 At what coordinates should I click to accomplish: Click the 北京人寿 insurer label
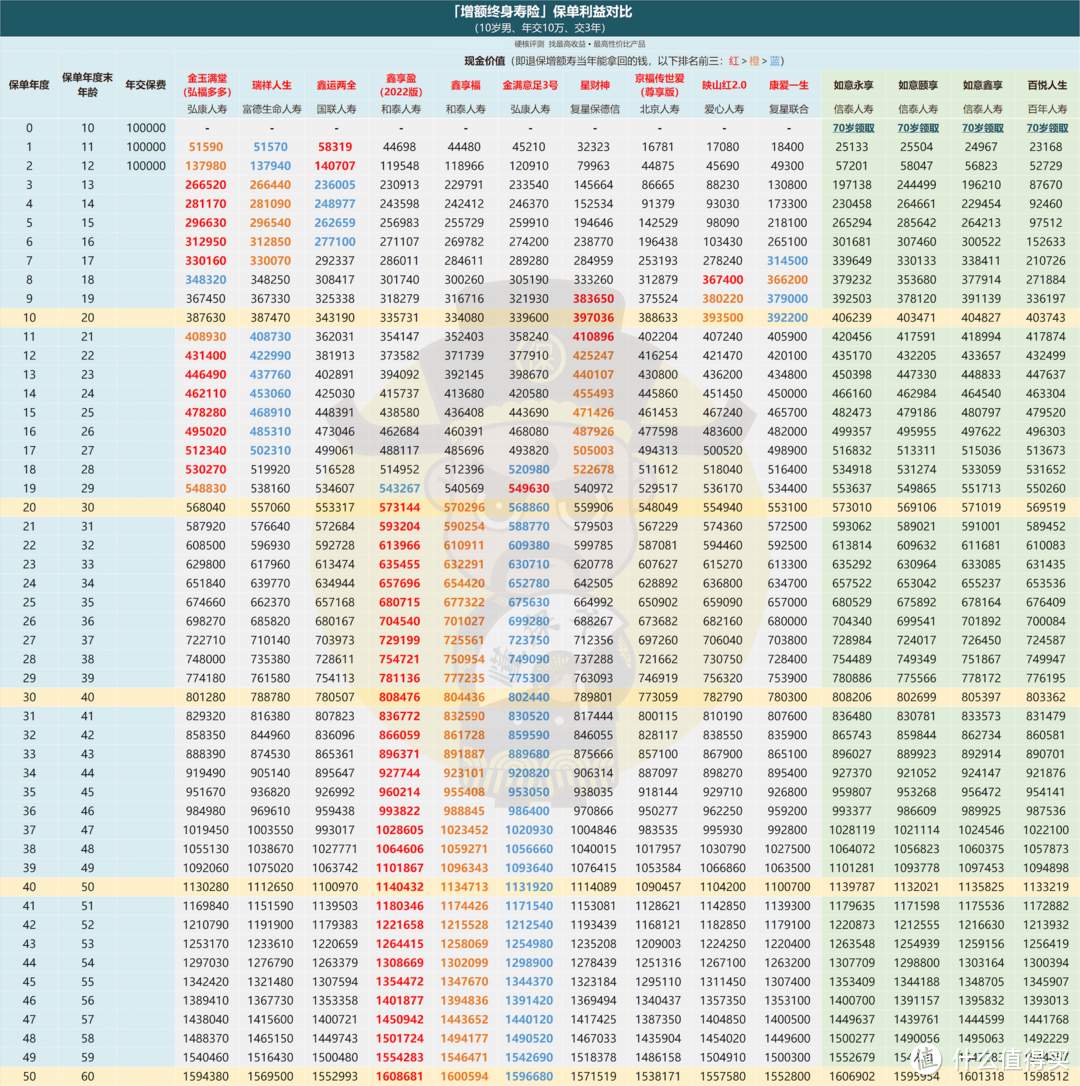click(659, 109)
